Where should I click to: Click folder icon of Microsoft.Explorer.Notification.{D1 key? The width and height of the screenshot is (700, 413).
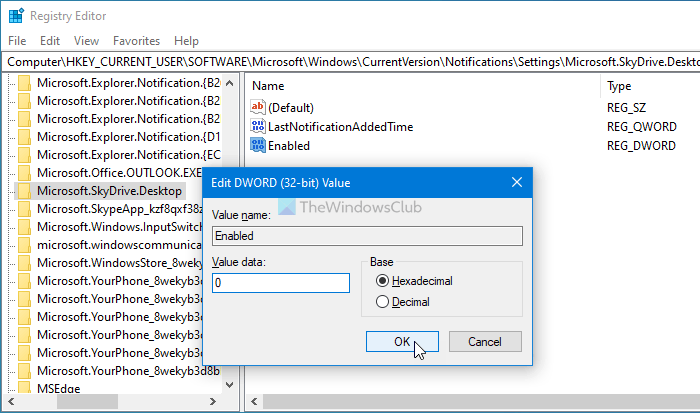click(25, 137)
